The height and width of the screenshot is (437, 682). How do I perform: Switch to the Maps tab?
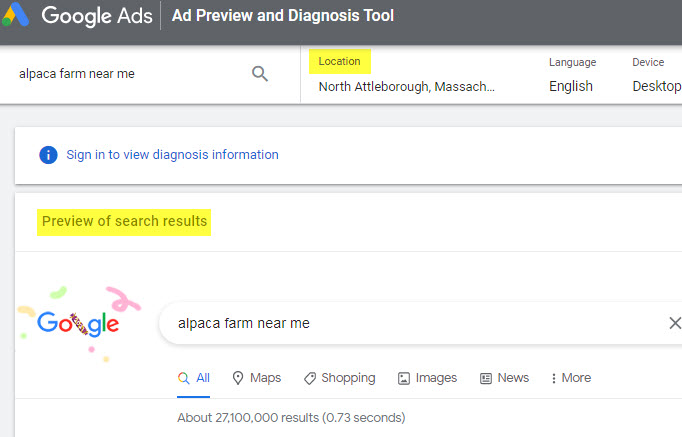(x=265, y=378)
